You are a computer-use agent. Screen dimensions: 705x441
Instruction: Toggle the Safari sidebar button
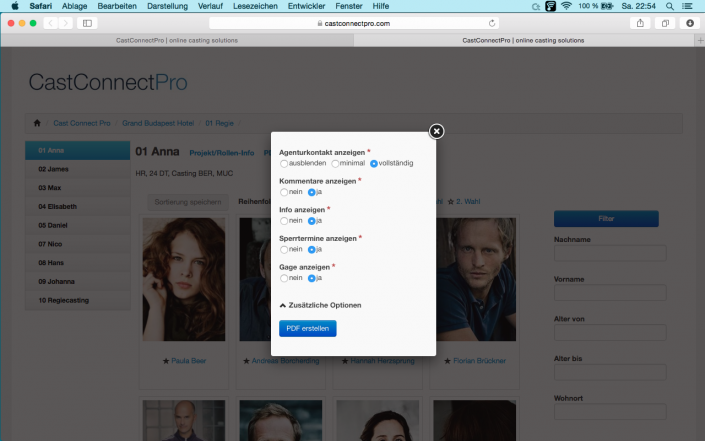87,23
